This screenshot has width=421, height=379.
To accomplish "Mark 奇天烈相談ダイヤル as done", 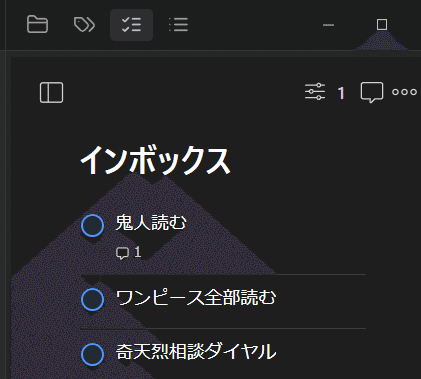I will coord(93,354).
